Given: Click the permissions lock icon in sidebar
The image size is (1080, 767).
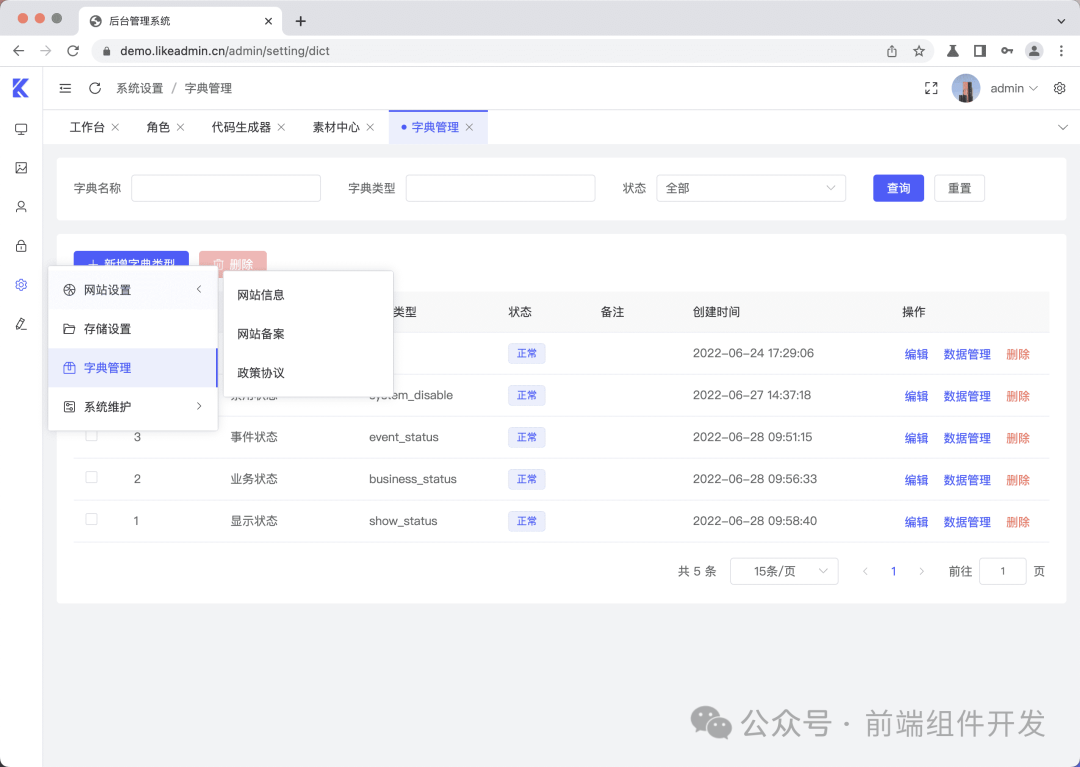Looking at the screenshot, I should pyautogui.click(x=20, y=246).
